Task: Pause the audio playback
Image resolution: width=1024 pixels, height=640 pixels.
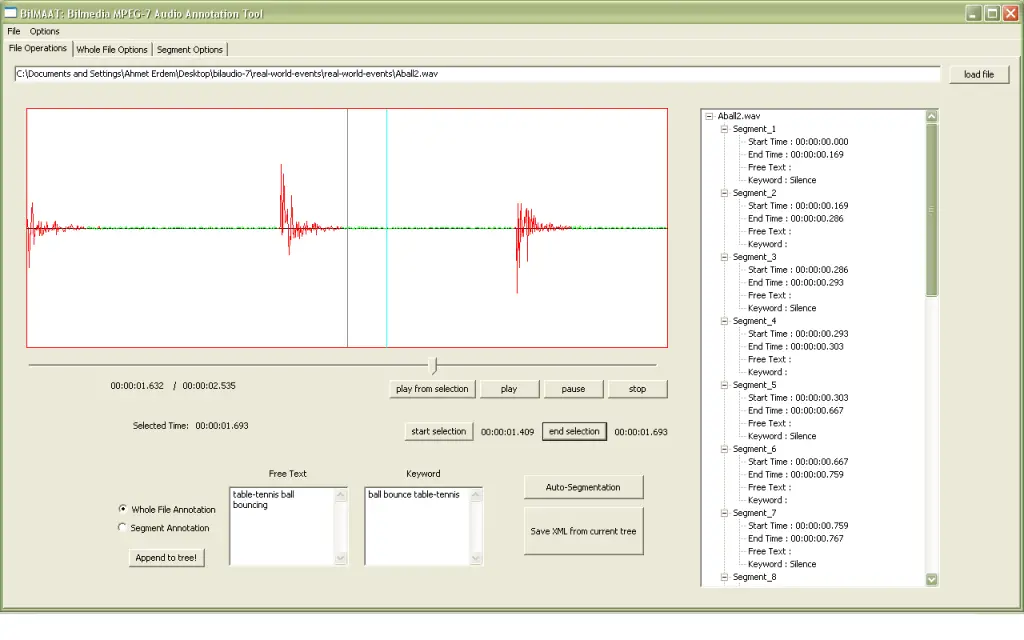Action: [573, 389]
